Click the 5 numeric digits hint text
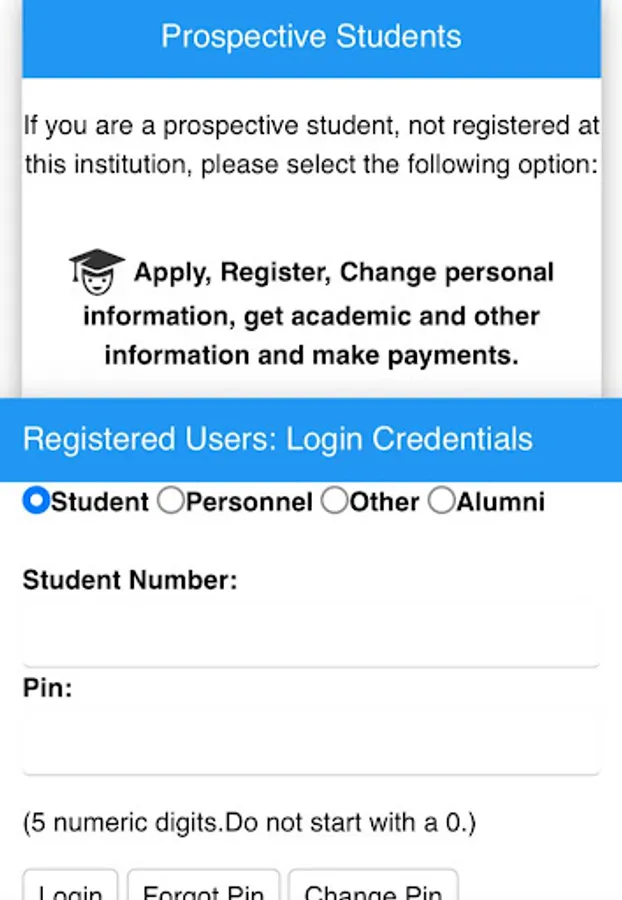The image size is (622, 900). (x=249, y=823)
